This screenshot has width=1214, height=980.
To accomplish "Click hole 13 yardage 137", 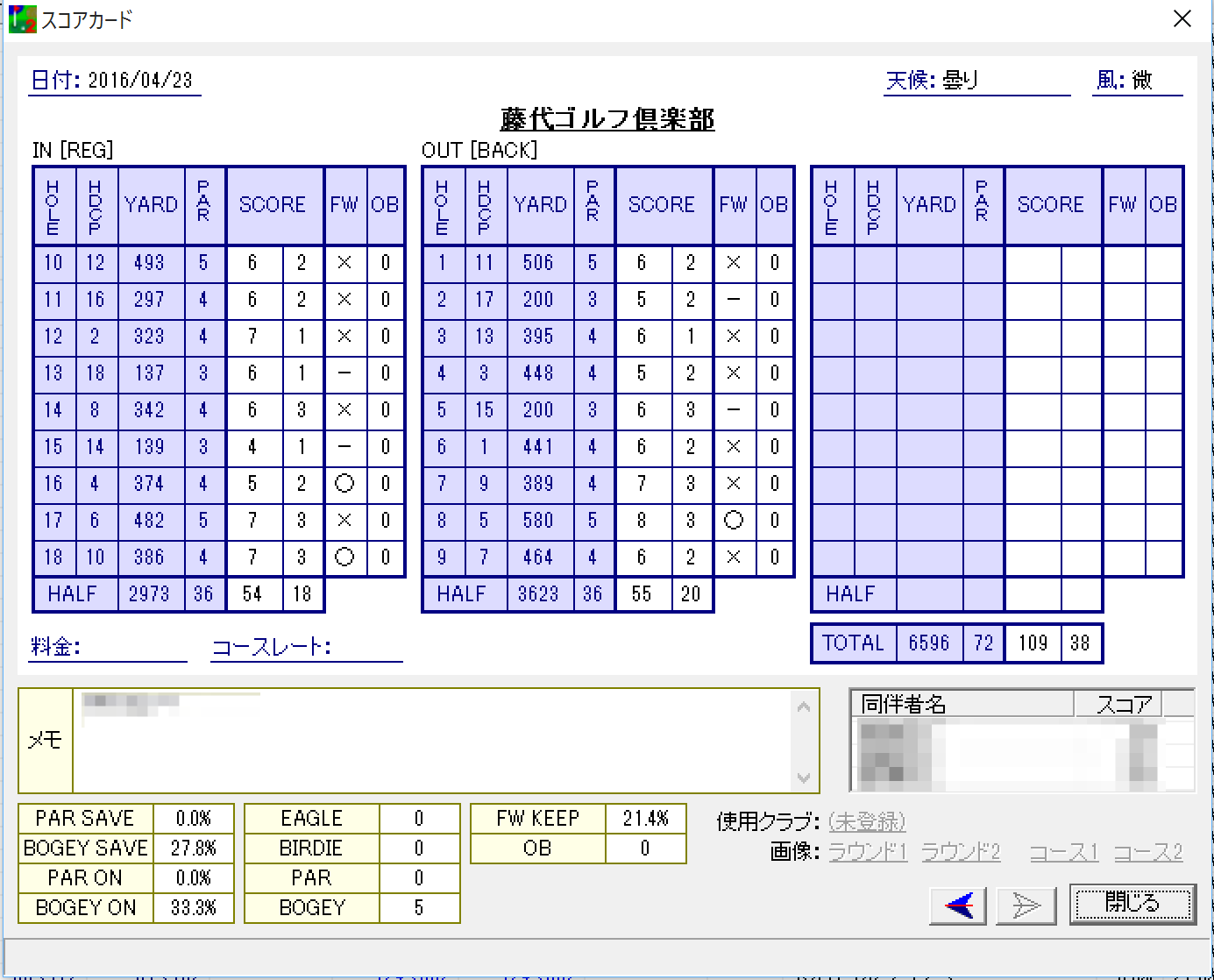I will (149, 373).
